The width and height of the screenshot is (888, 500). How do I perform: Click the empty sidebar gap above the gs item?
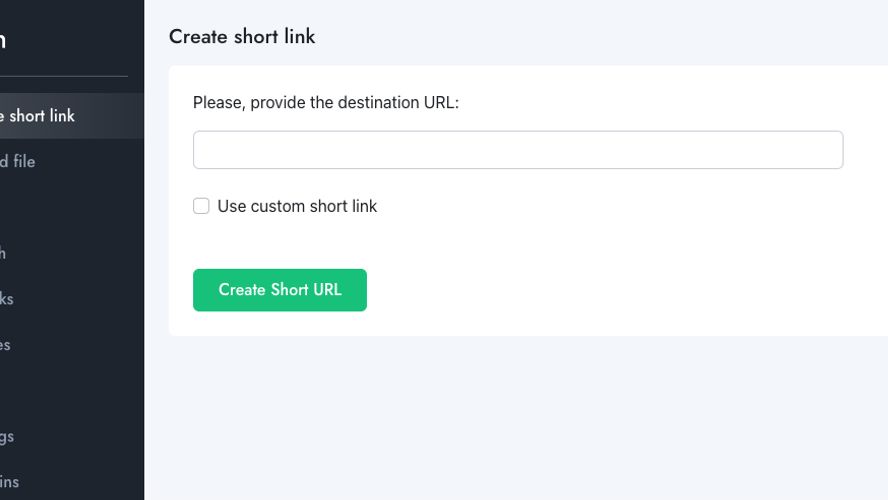[72, 390]
